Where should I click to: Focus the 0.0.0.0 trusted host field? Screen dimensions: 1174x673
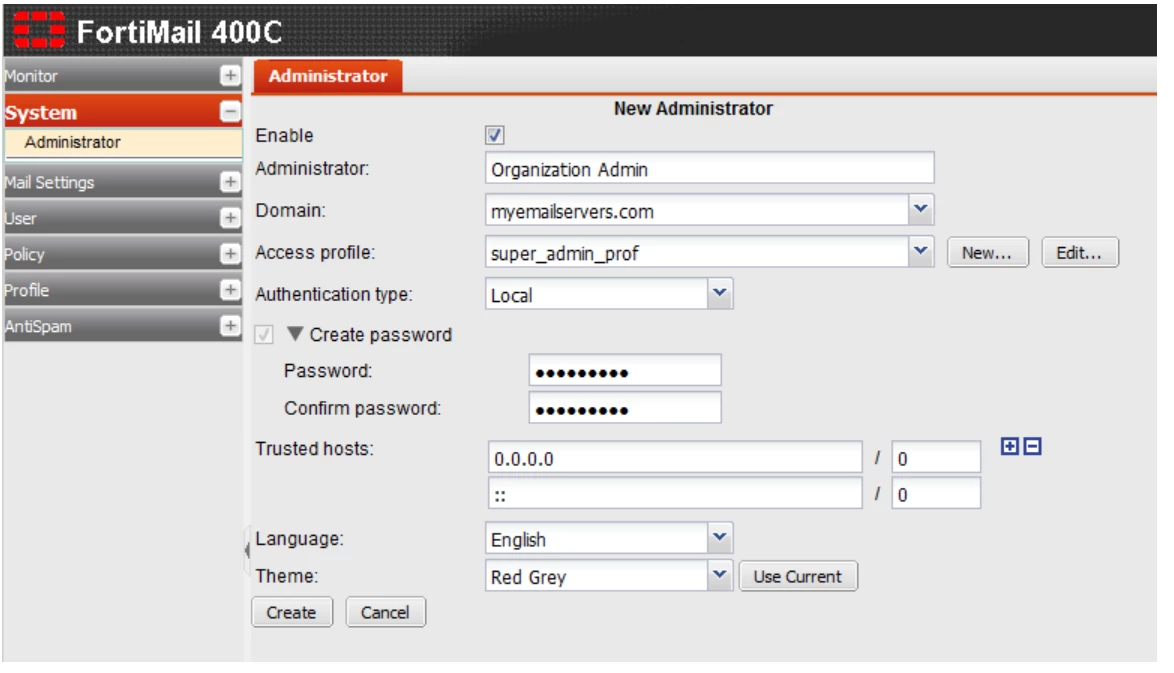(675, 457)
